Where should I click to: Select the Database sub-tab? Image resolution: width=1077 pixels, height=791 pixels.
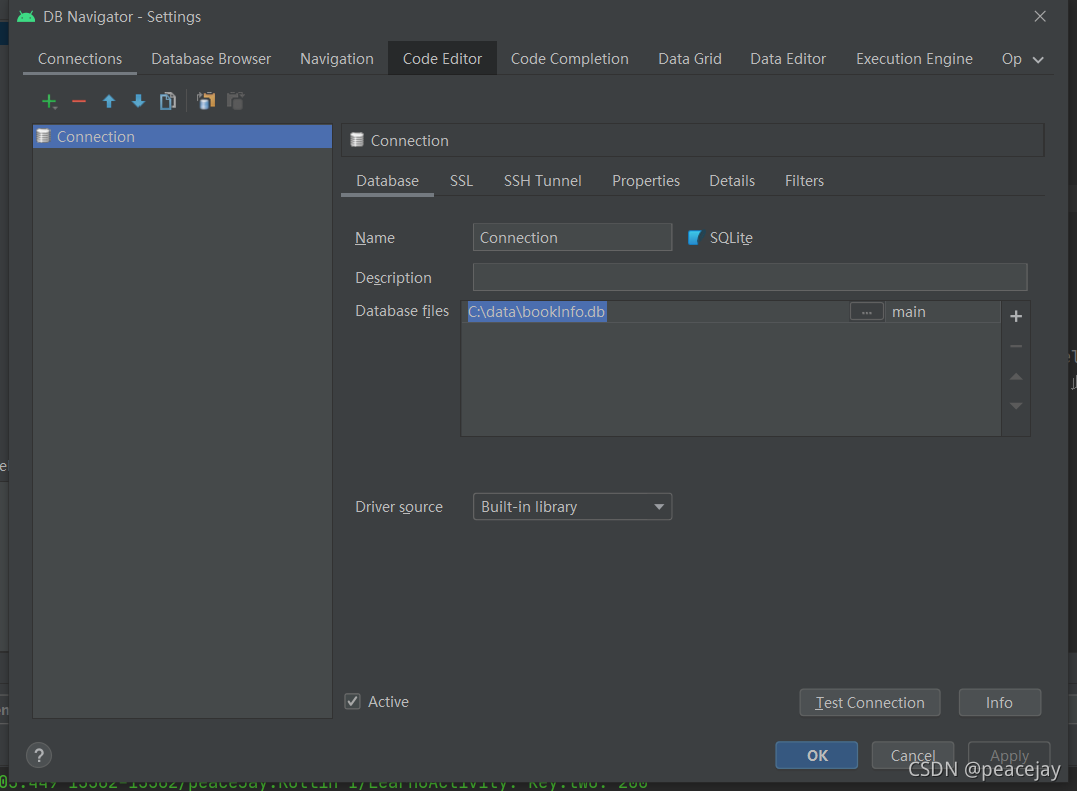coord(387,181)
